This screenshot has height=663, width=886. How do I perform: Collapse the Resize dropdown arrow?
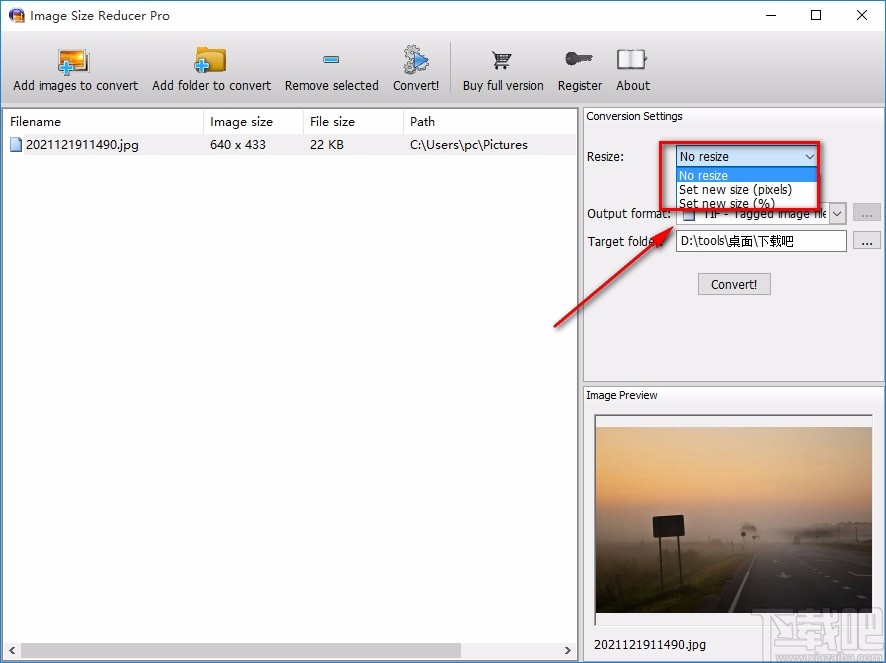tap(809, 157)
